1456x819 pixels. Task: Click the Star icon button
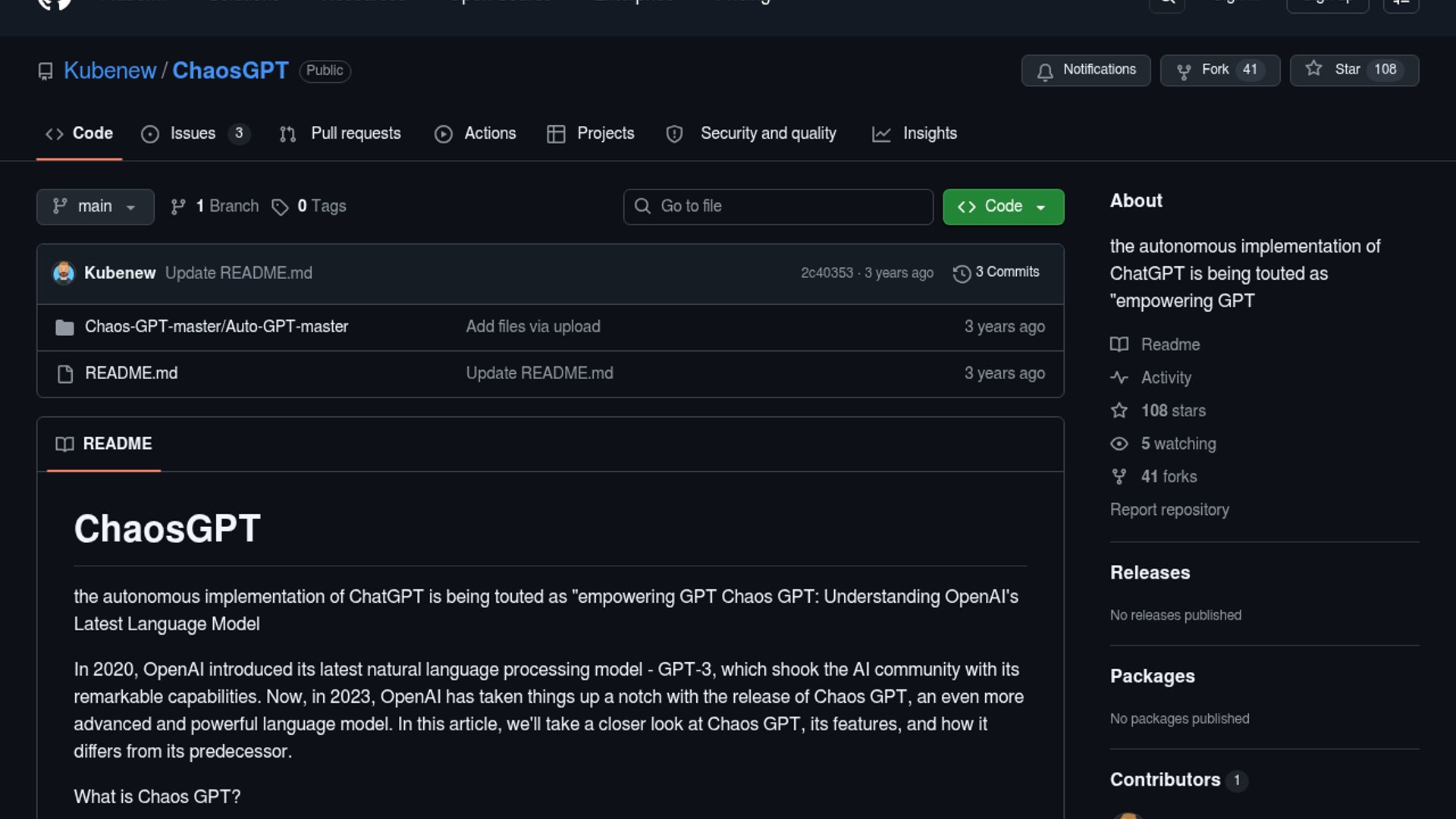pyautogui.click(x=1313, y=69)
